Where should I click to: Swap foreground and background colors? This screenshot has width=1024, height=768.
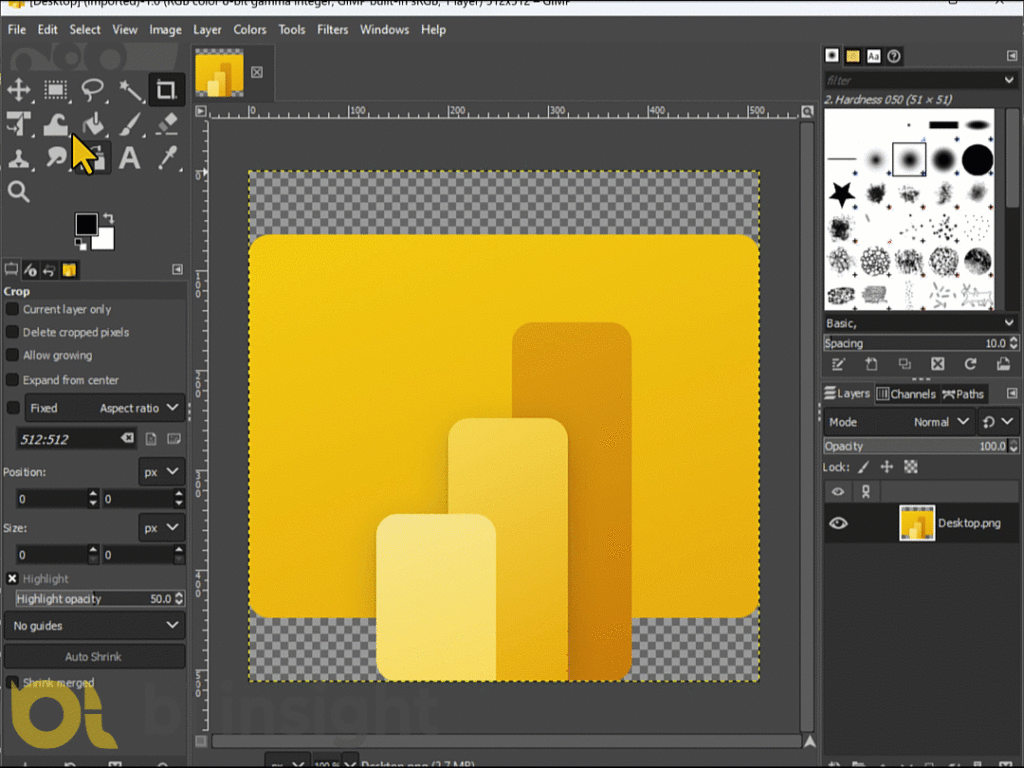tap(108, 218)
